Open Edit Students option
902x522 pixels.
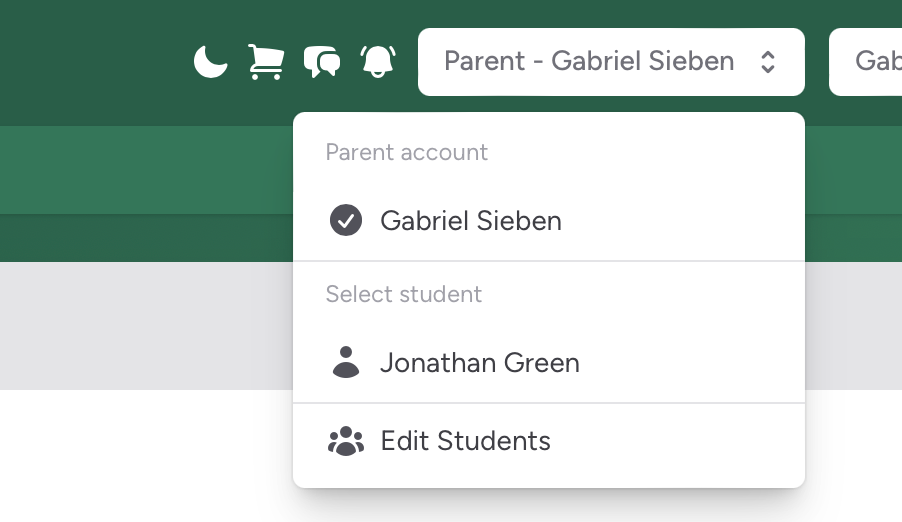(549, 441)
